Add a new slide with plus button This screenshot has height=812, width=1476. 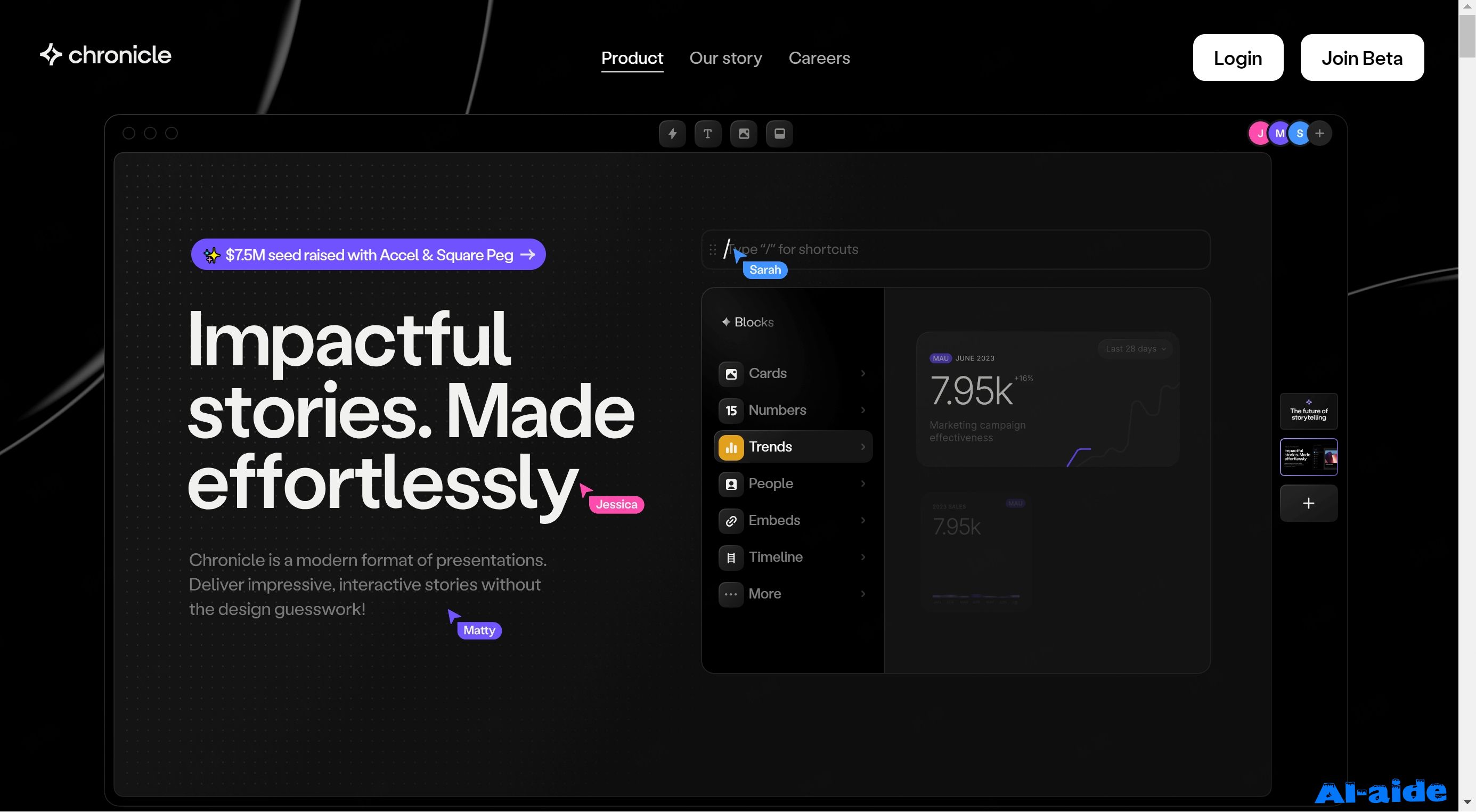tap(1309, 503)
